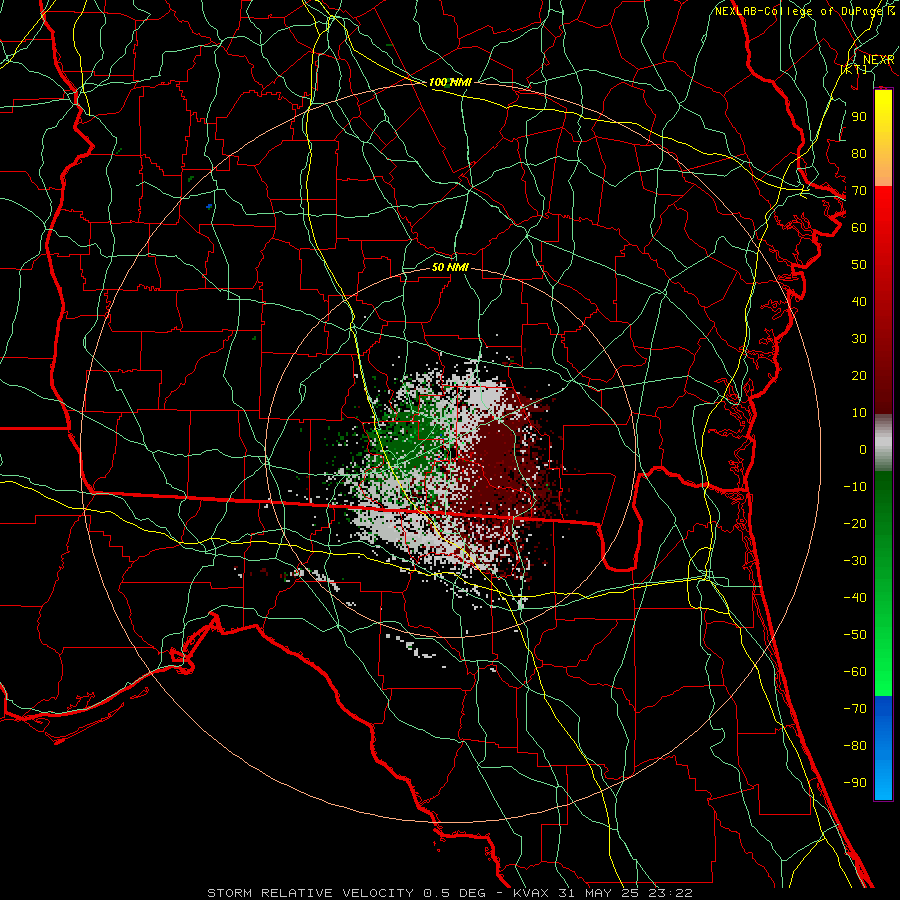Viewport: 900px width, 900px height.
Task: Click the NEXR label at top right
Action: coord(878,60)
